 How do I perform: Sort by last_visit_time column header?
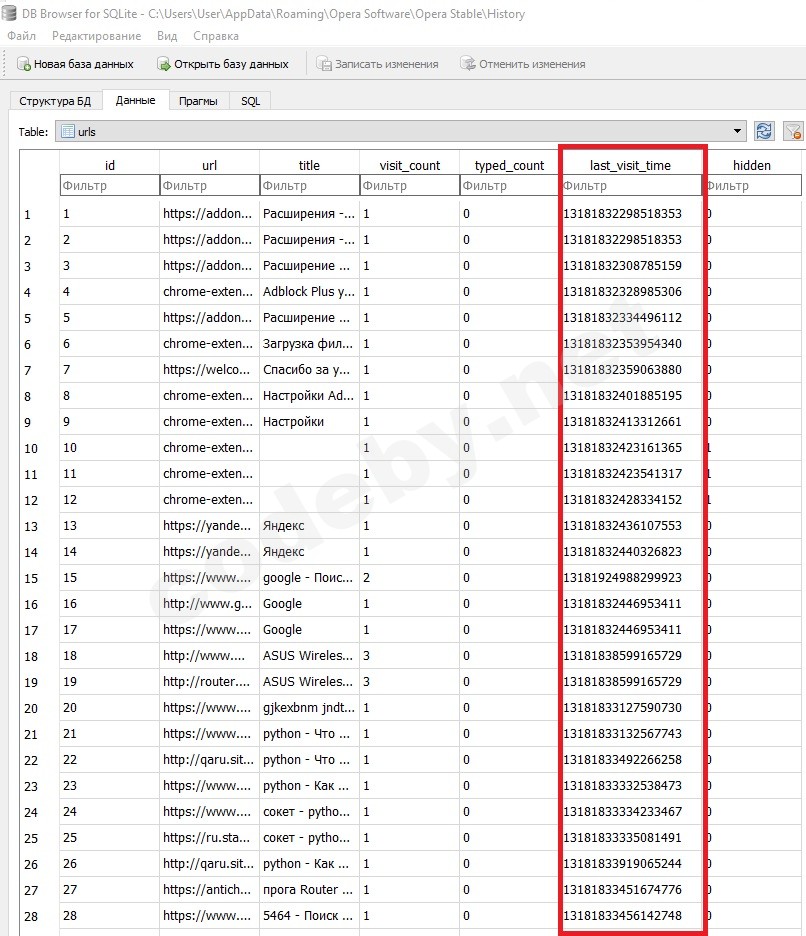631,165
